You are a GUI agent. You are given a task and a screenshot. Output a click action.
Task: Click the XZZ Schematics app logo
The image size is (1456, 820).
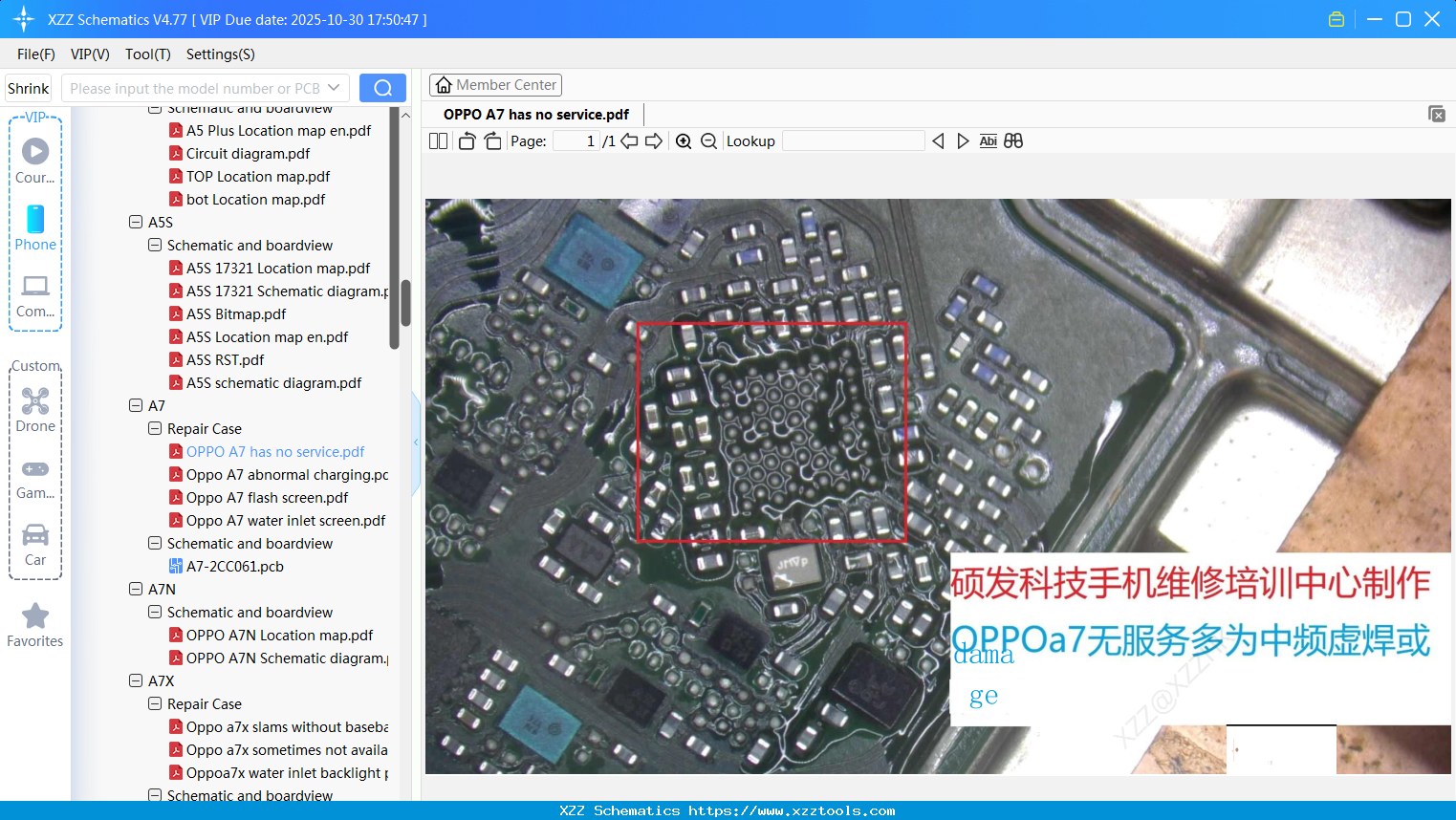tap(24, 19)
